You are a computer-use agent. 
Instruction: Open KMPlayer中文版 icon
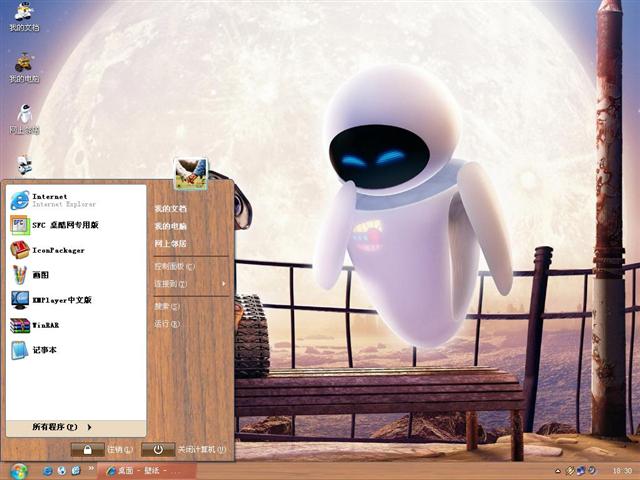click(x=20, y=300)
